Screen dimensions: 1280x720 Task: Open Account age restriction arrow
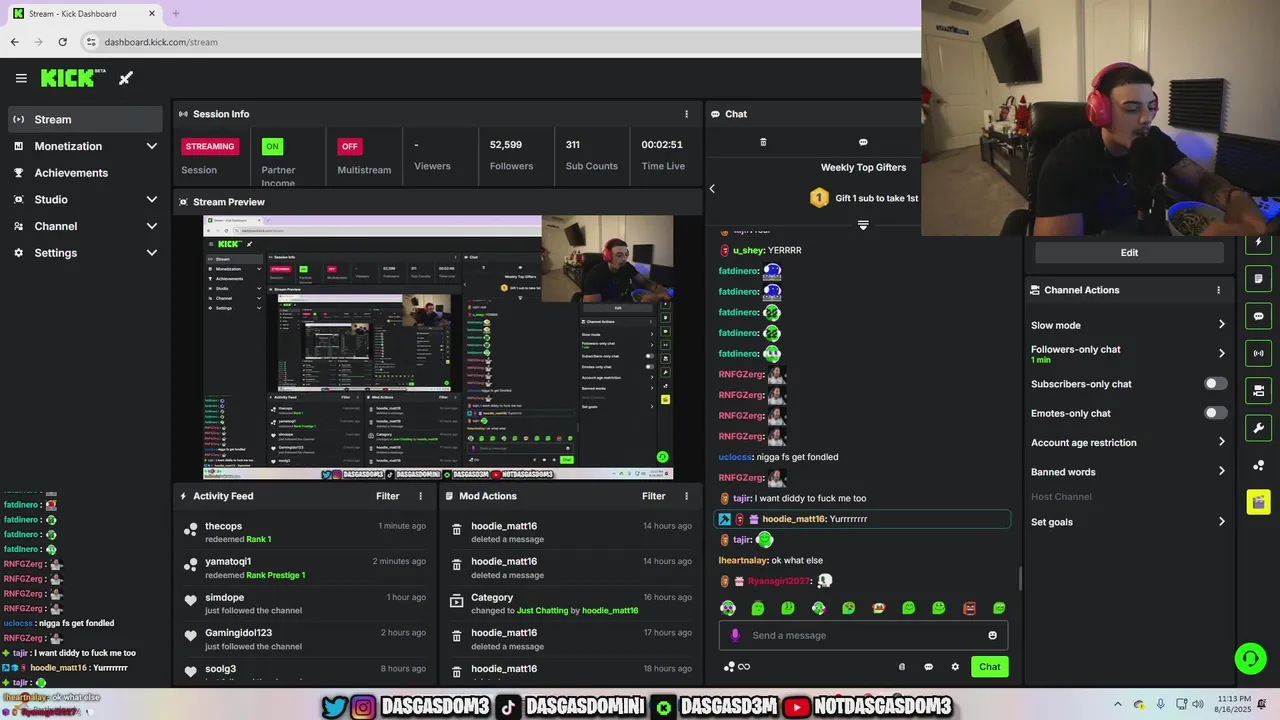pos(1221,442)
